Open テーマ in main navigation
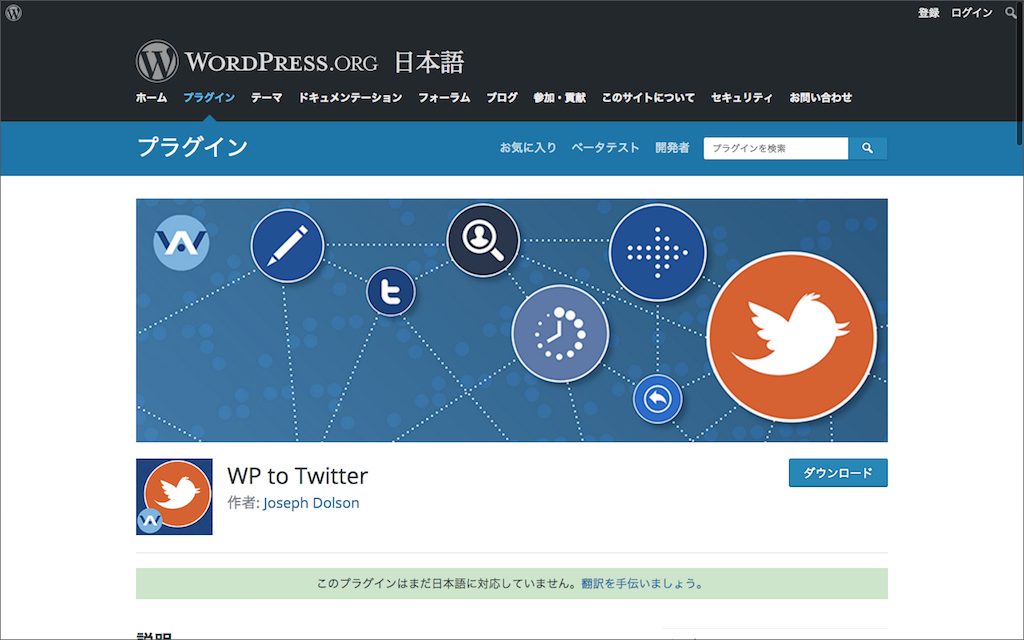Screen dimensions: 1024x640 (266, 98)
